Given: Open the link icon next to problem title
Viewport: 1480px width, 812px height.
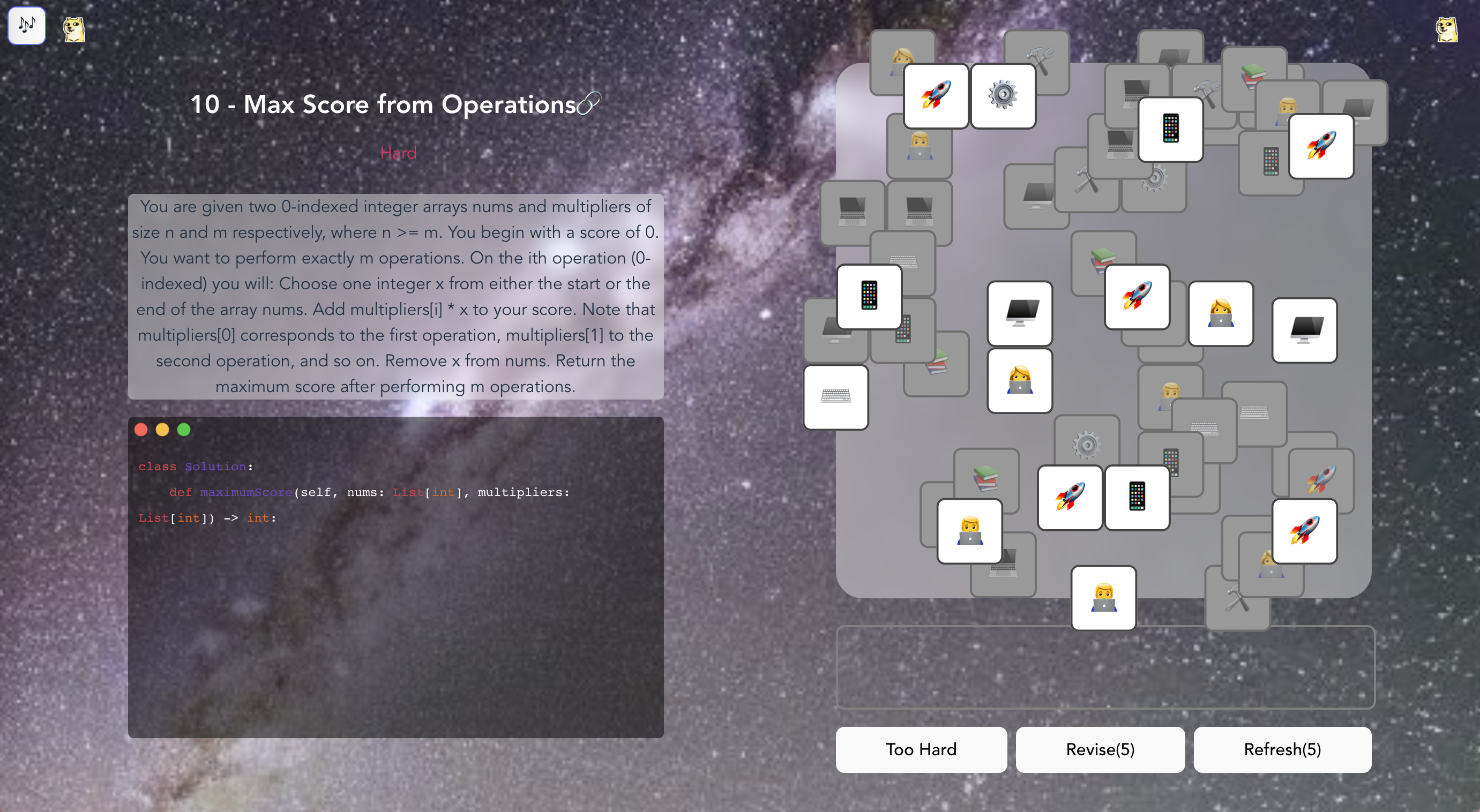Looking at the screenshot, I should pyautogui.click(x=588, y=104).
